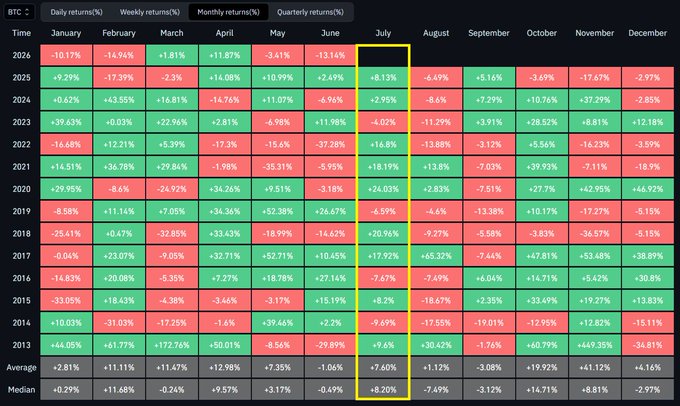Select the 2013 row label
This screenshot has height=406, width=680.
pos(21,345)
